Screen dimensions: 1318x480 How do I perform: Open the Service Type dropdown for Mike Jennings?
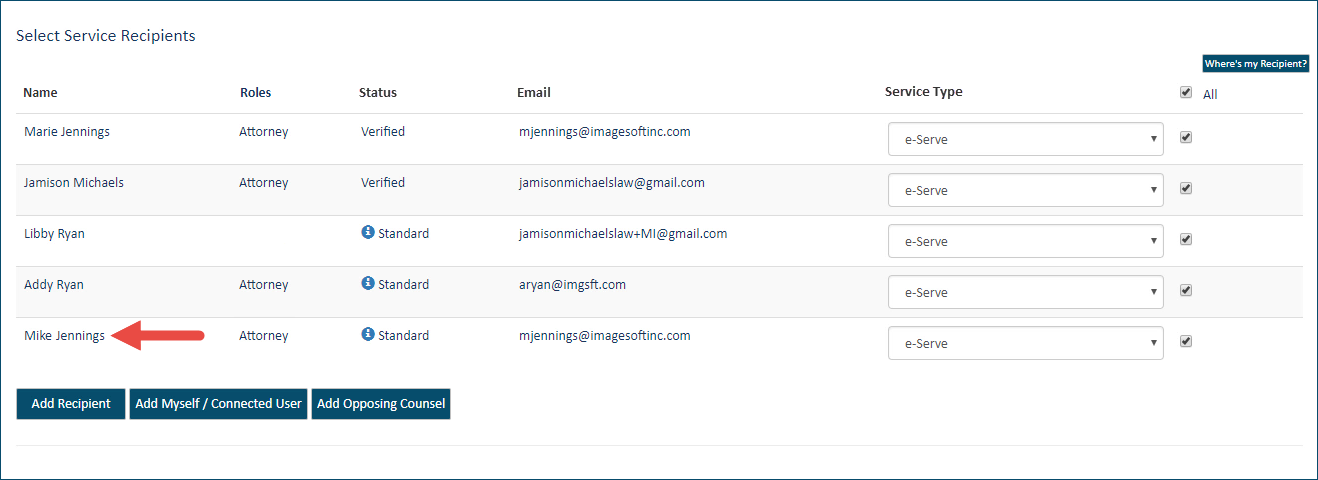click(x=1025, y=344)
